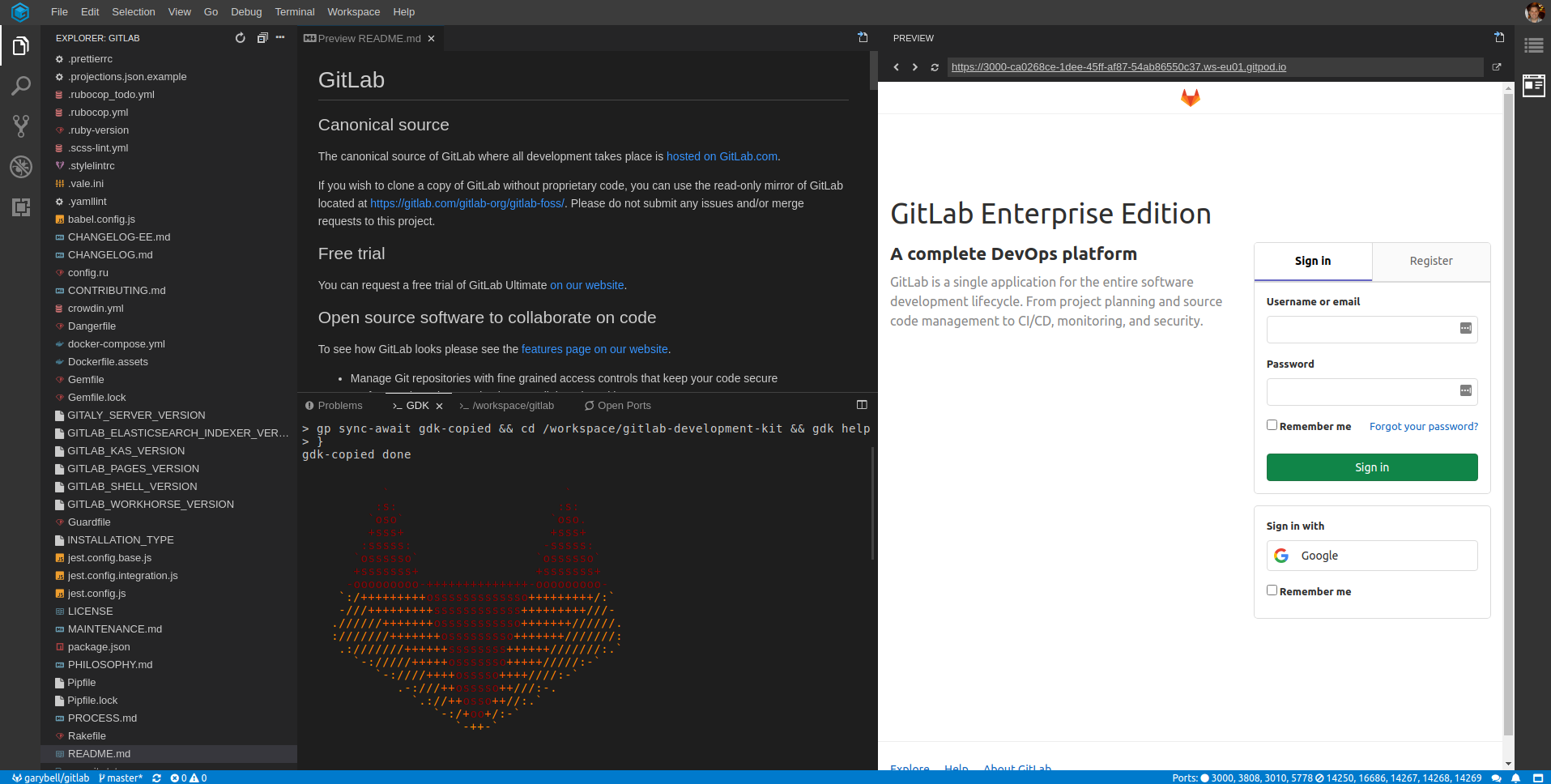Screen dimensions: 1551x784
Task: Collapse all folders in the Explorer
Action: click(262, 37)
